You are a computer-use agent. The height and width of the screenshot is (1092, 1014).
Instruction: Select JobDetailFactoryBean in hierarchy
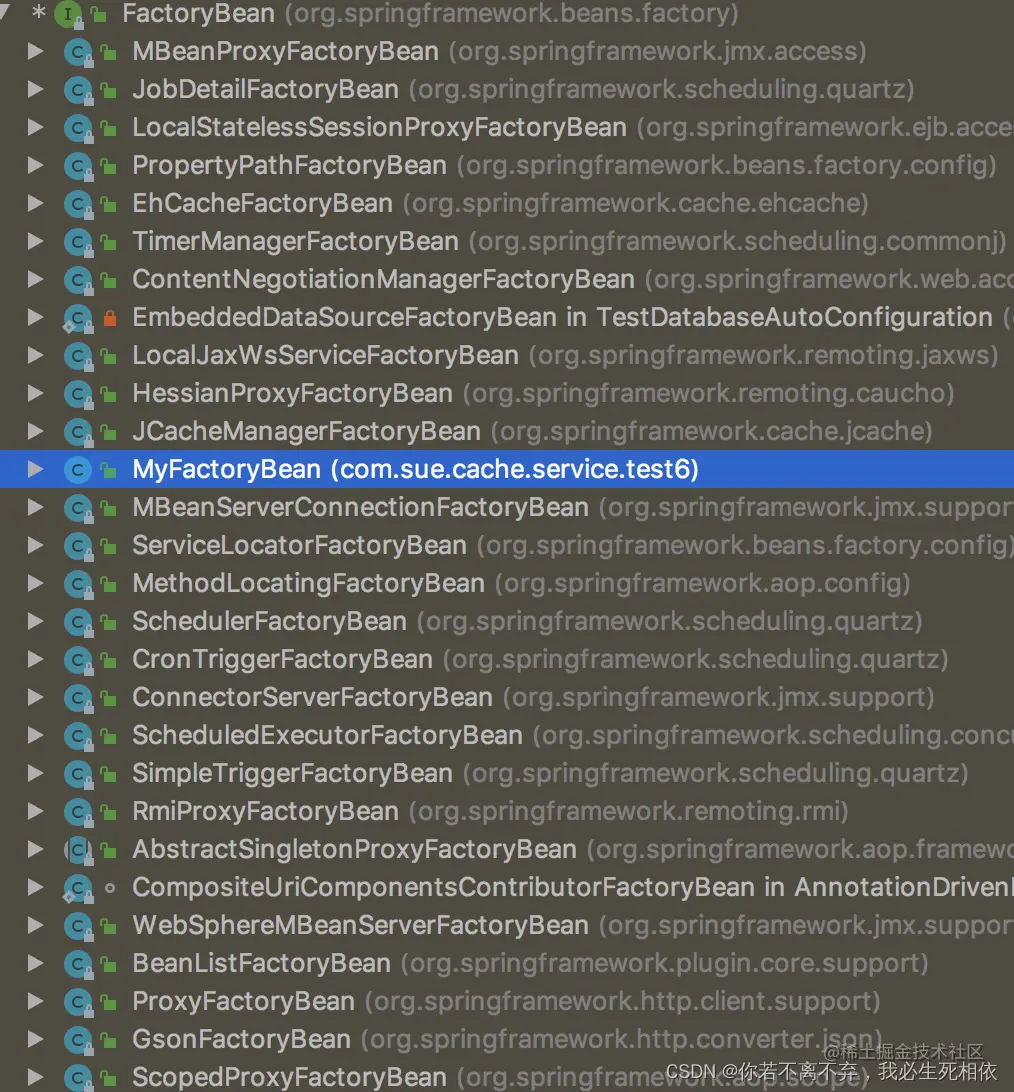click(x=507, y=89)
